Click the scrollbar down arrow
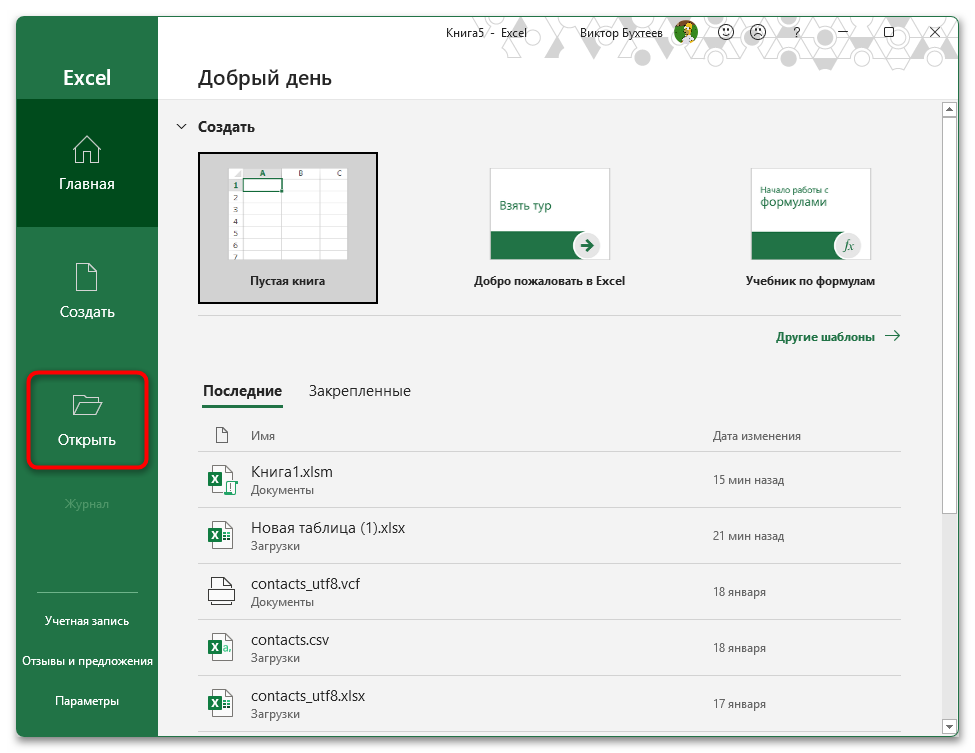975x753 pixels. [949, 726]
